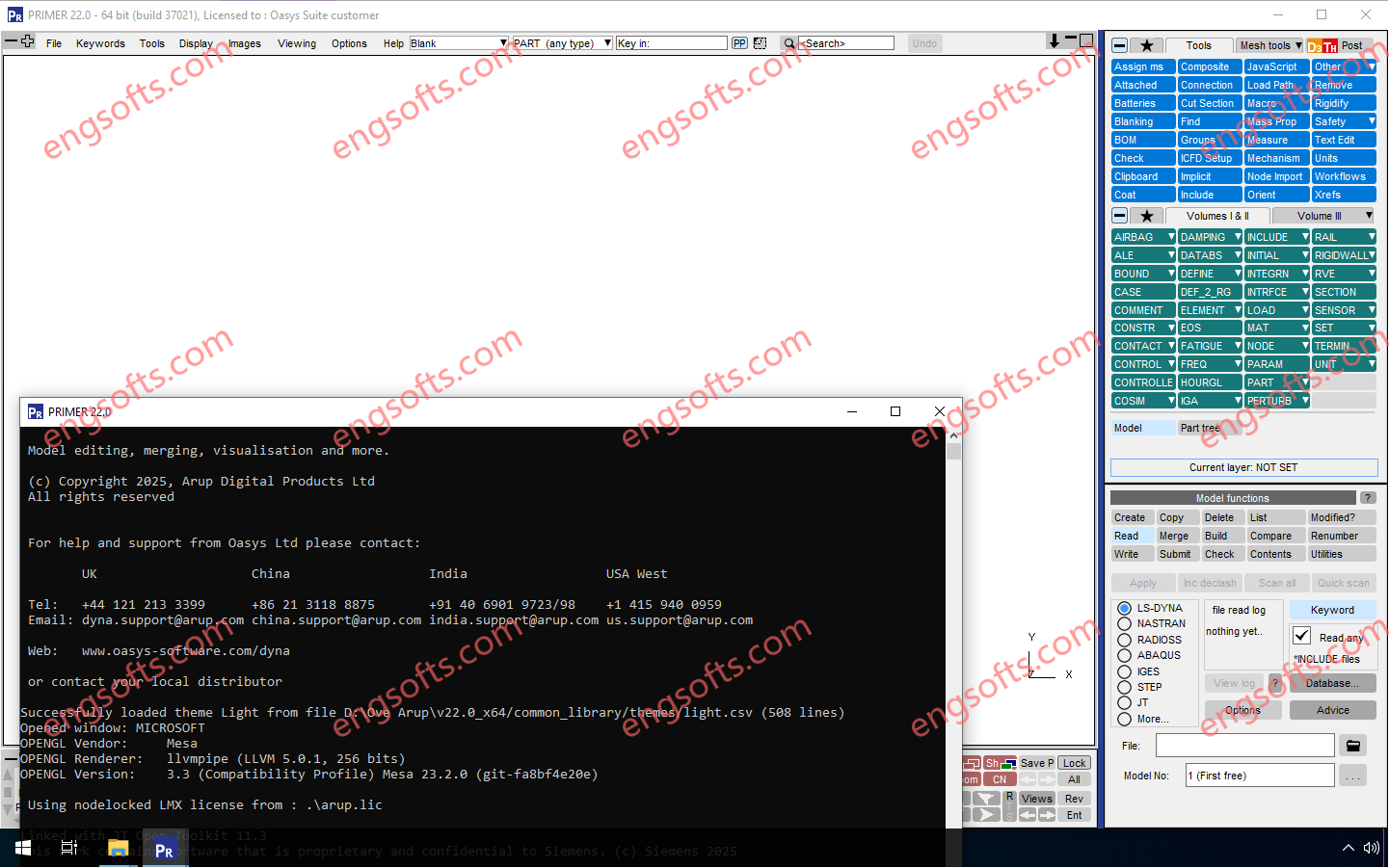Click the console window vertical scrollbar thumb
This screenshot has height=868, width=1389.
pos(953,450)
